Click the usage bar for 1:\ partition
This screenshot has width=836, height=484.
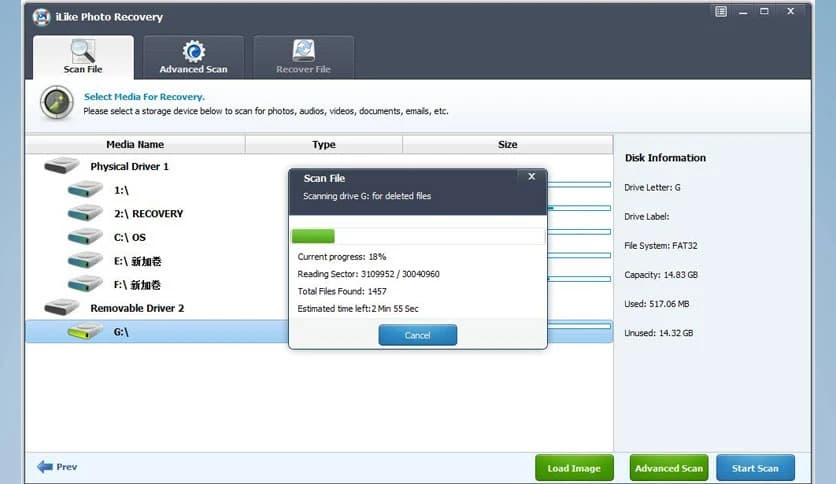pos(580,184)
